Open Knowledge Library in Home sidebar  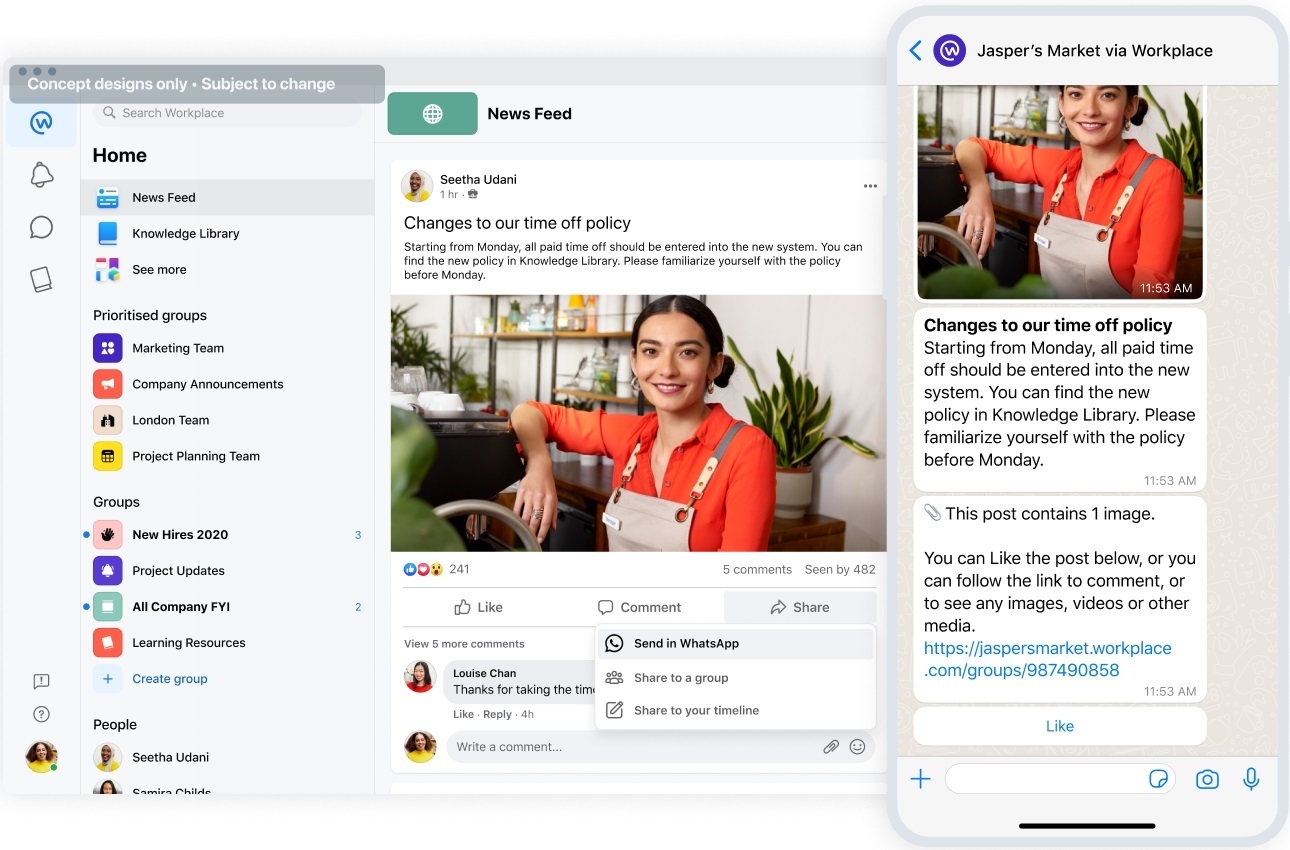(227, 234)
